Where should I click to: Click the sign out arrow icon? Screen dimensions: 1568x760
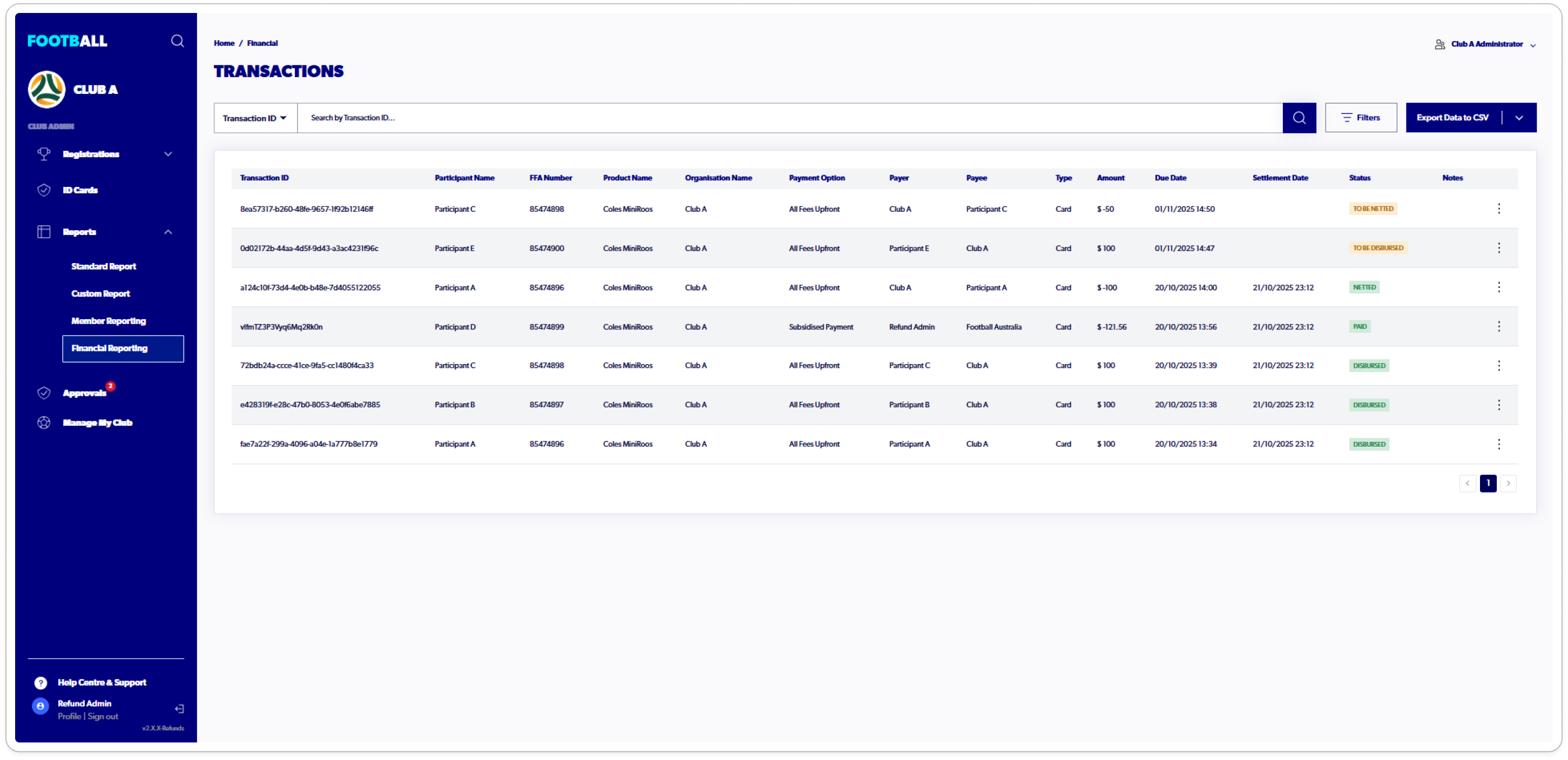(x=180, y=709)
